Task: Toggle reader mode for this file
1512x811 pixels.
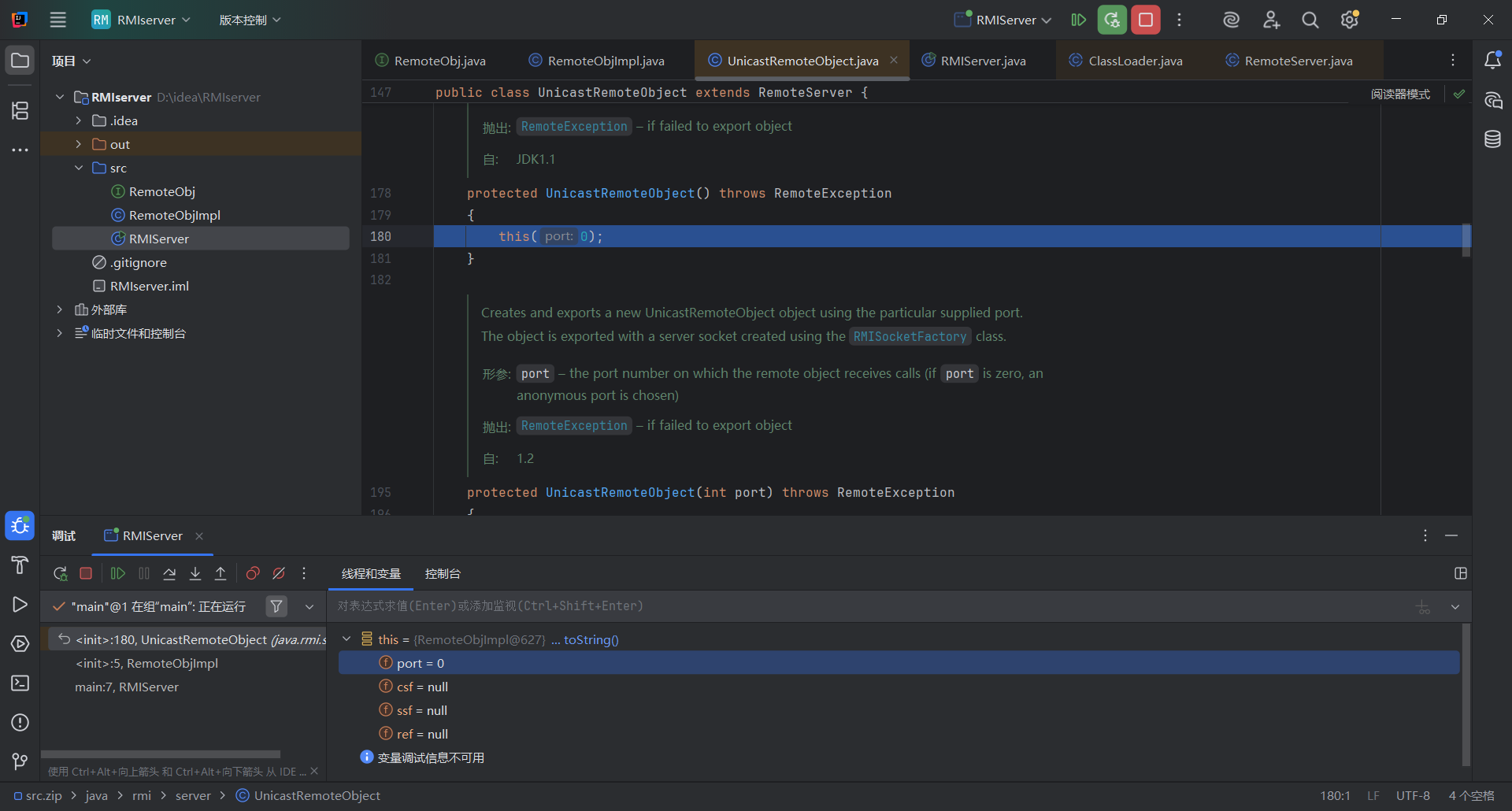Action: 1400,94
